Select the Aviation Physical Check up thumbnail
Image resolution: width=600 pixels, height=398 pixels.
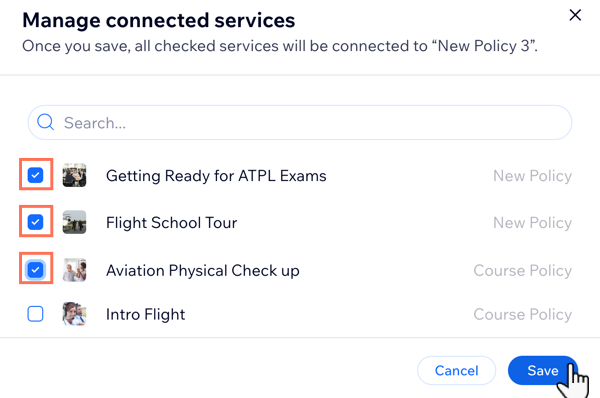(x=74, y=270)
